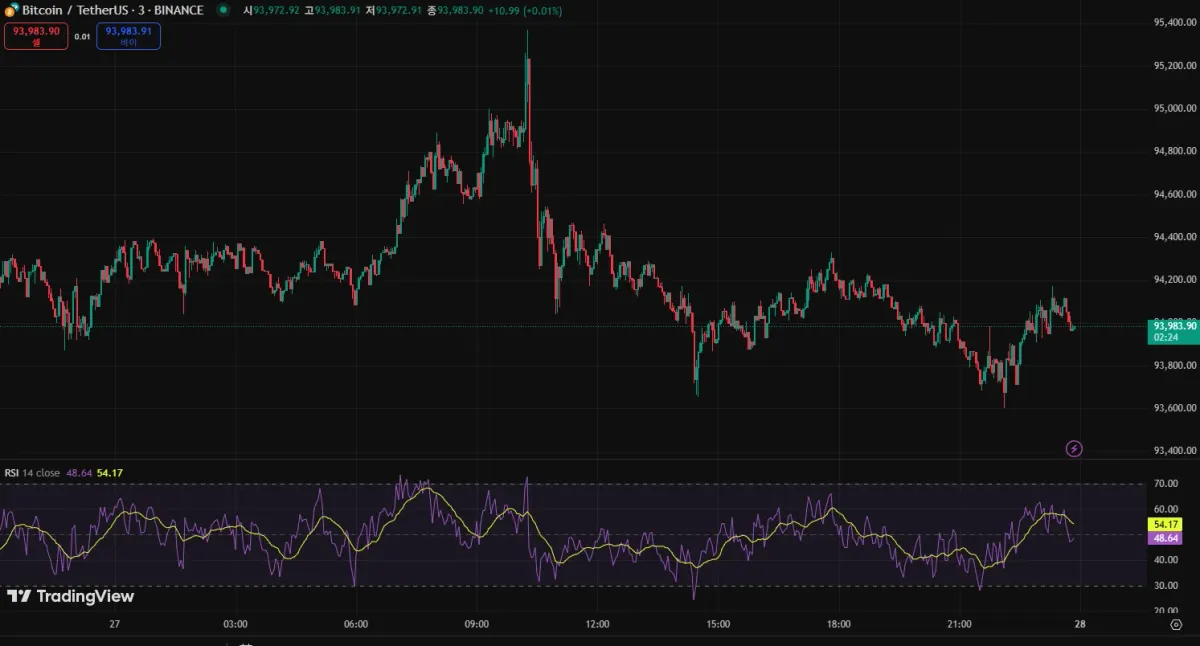
Task: Click the 94,800.00 price axis label
Action: 1174,151
